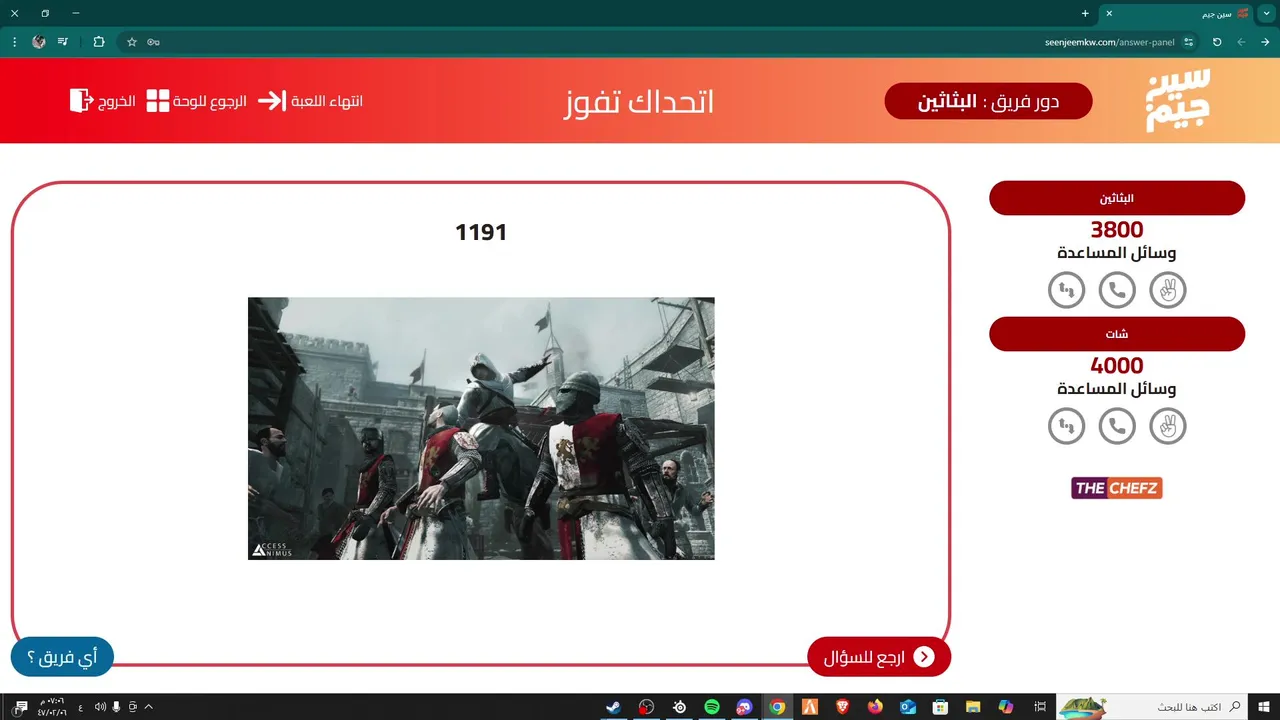This screenshot has height=720, width=1280.
Task: Use the two-answers lifeline for team شات
Action: coord(1167,426)
